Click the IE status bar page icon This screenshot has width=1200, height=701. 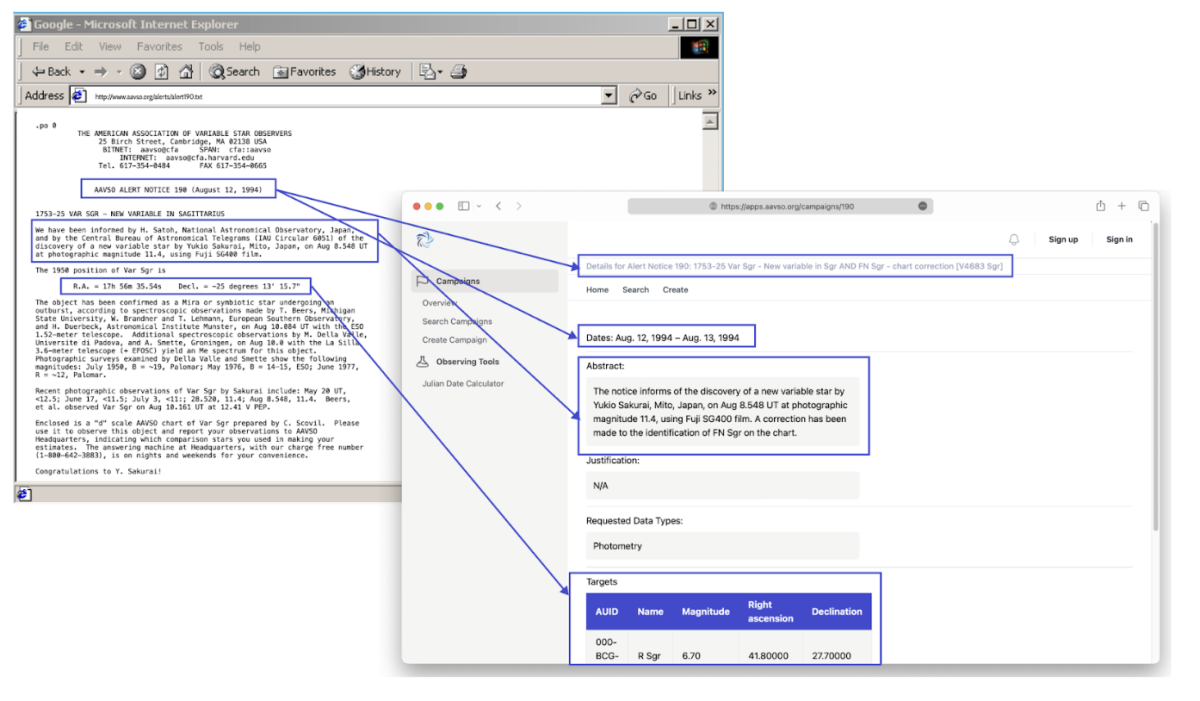[x=24, y=494]
